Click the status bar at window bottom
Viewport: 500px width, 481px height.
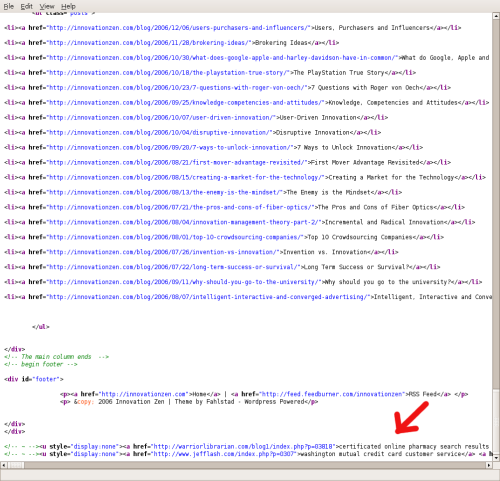pyautogui.click(x=250, y=475)
